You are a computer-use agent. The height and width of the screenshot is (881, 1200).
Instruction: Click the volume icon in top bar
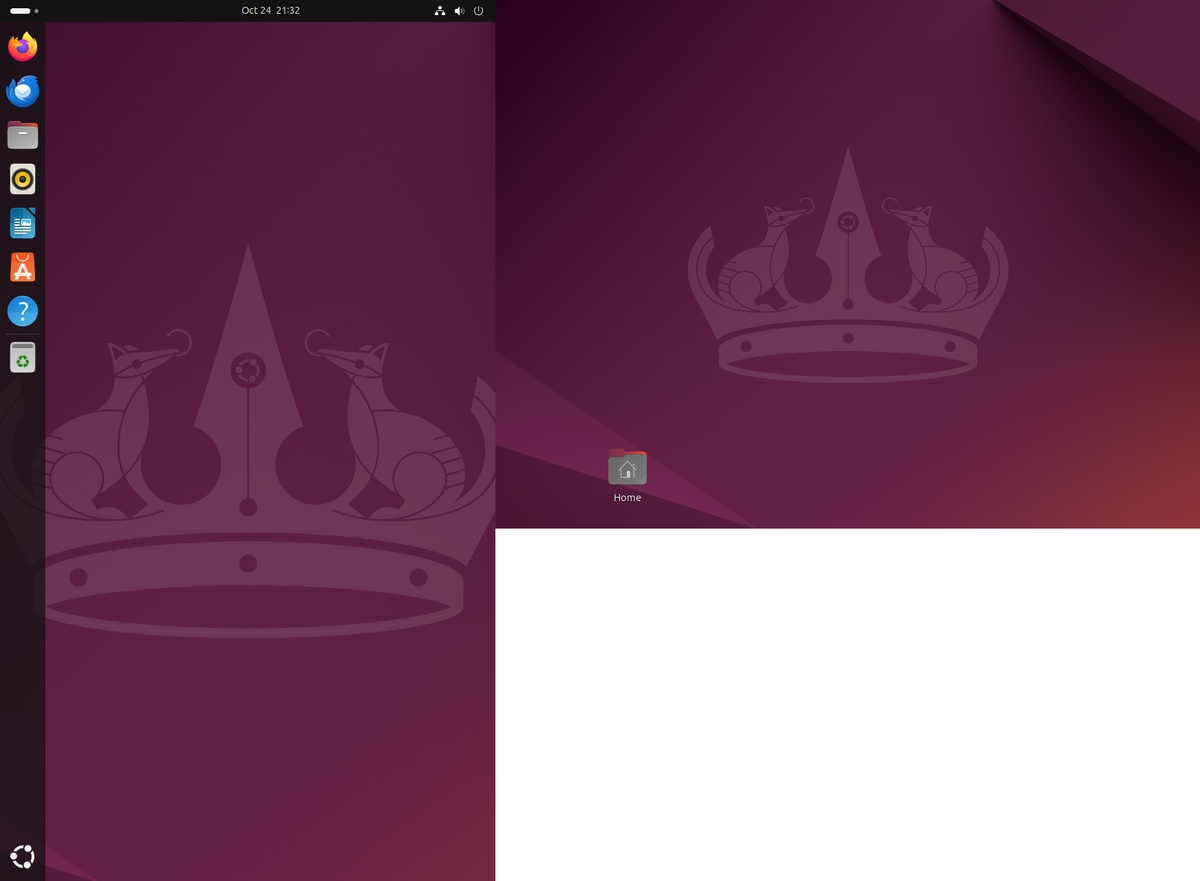[459, 11]
